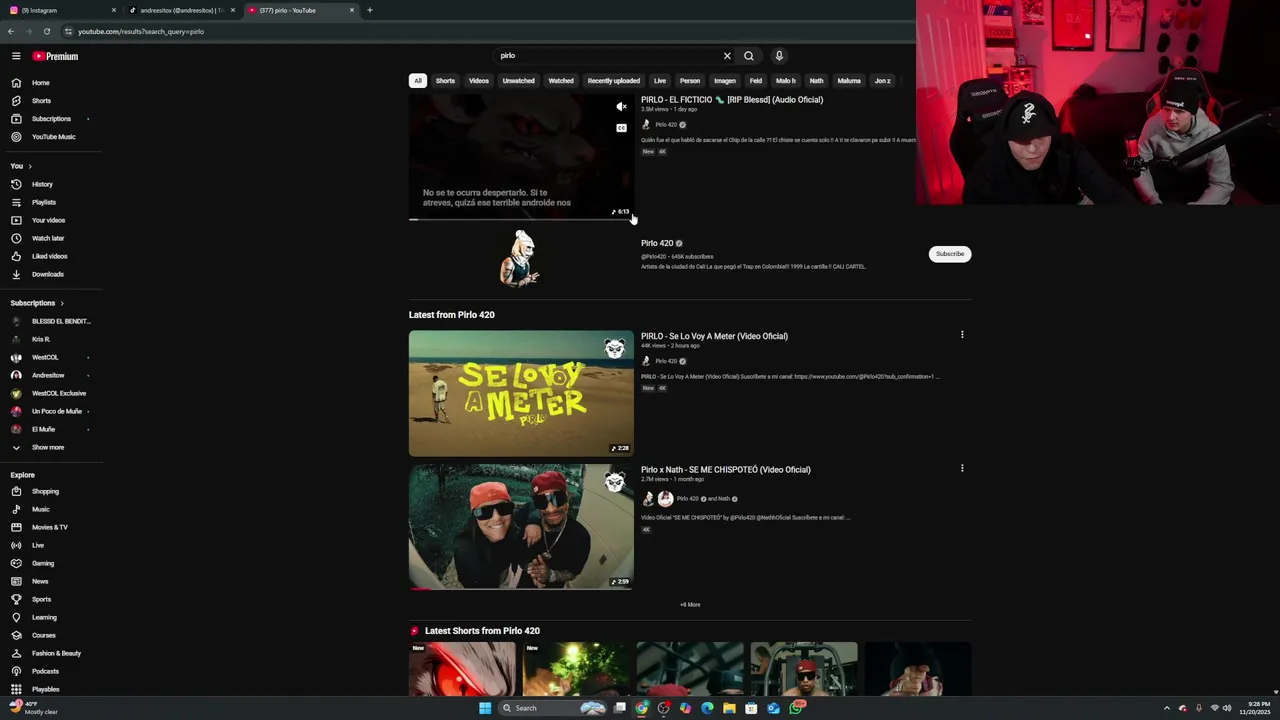Viewport: 1280px width, 720px height.
Task: Start voice search with microphone
Action: 779,56
